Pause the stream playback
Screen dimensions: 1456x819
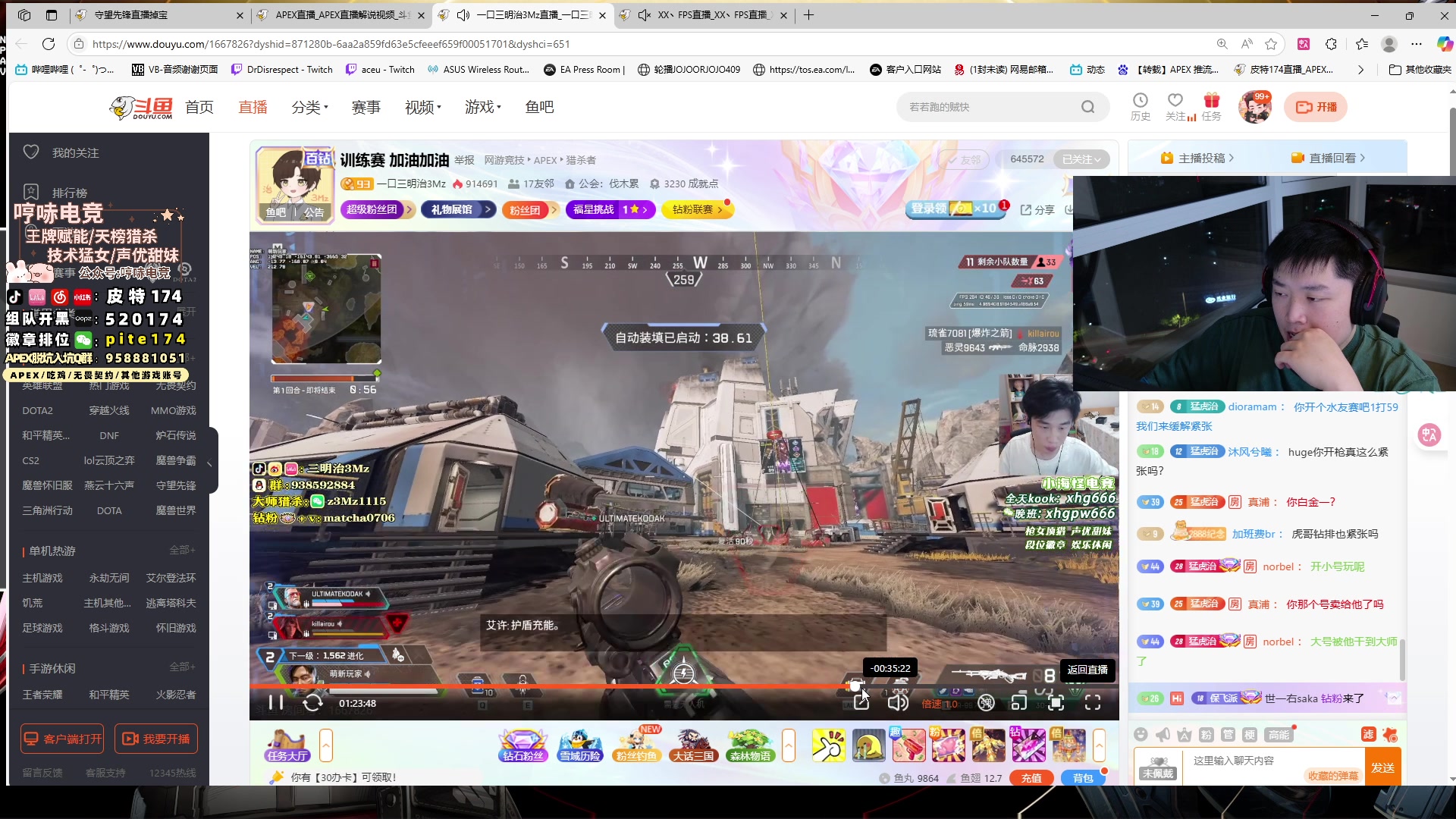pos(276,703)
